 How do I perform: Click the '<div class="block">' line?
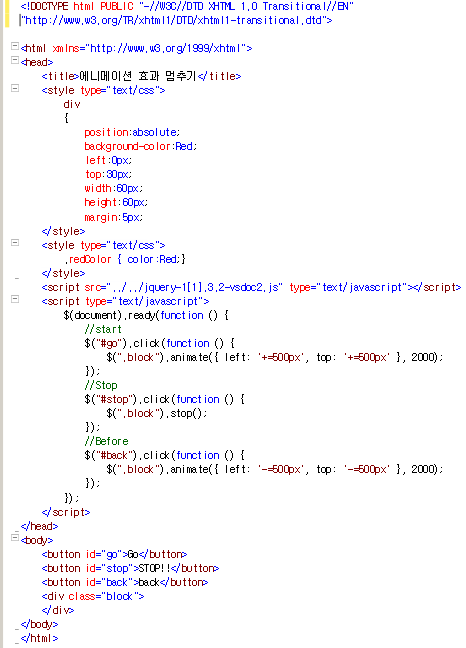tap(93, 596)
